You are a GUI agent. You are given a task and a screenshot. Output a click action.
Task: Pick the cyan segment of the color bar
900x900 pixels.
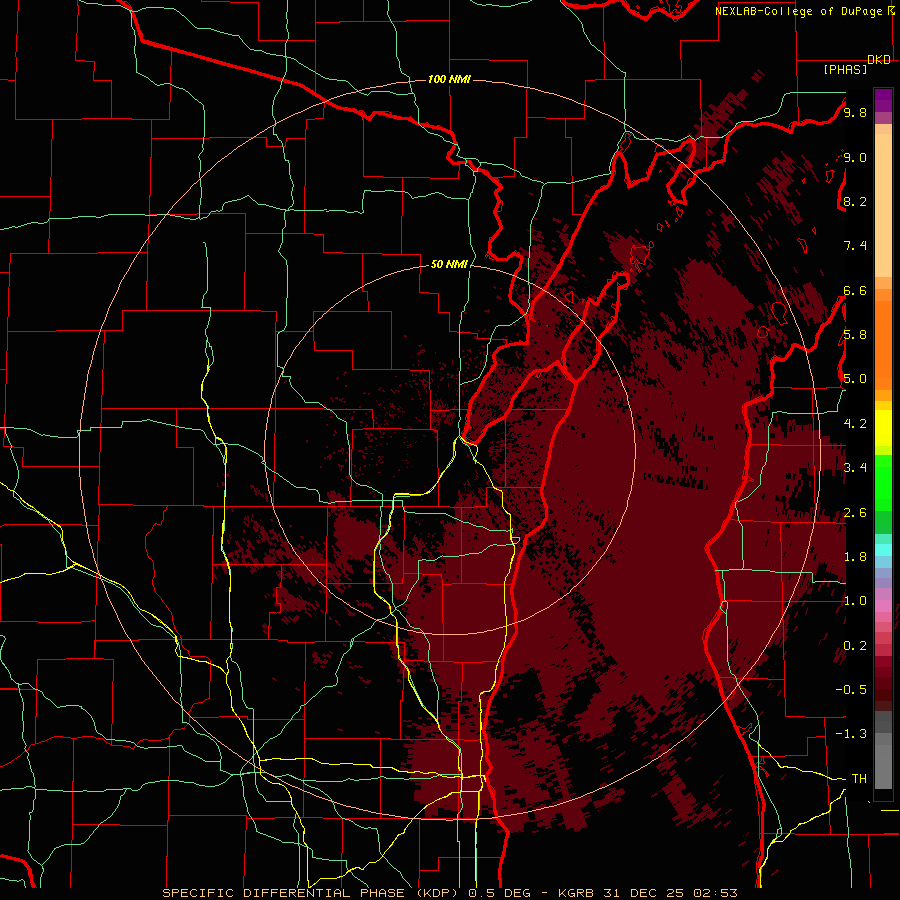(883, 549)
